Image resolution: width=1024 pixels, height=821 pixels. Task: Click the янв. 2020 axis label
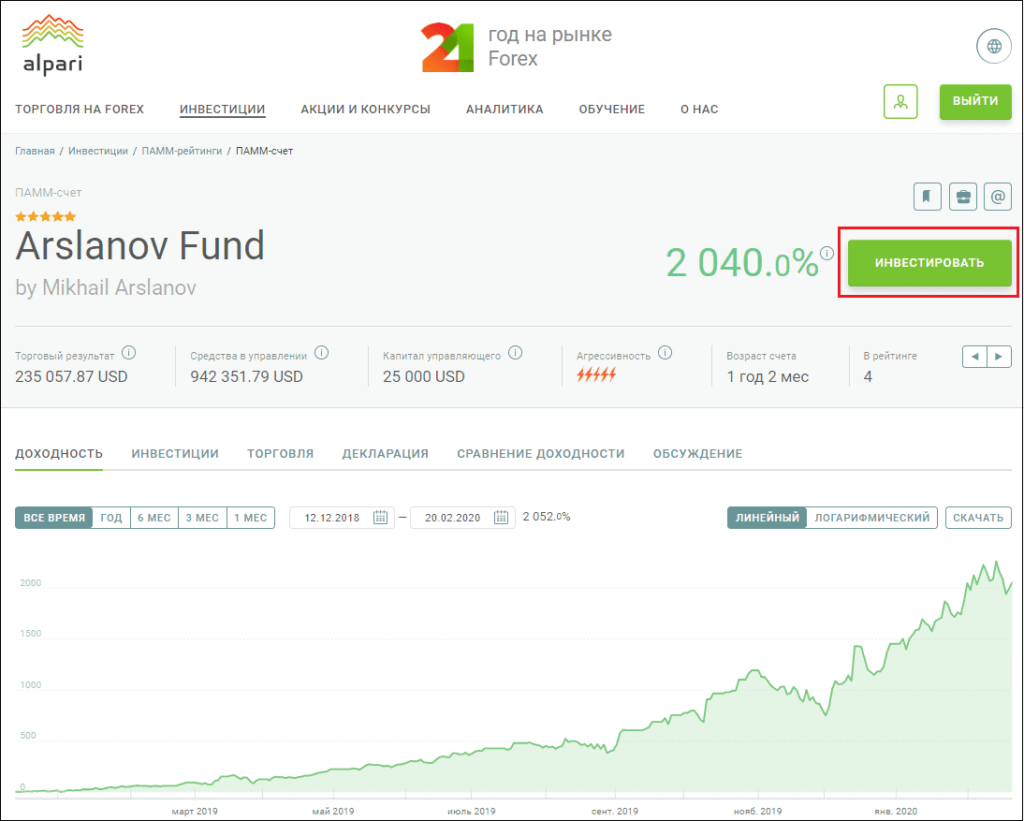[x=896, y=811]
